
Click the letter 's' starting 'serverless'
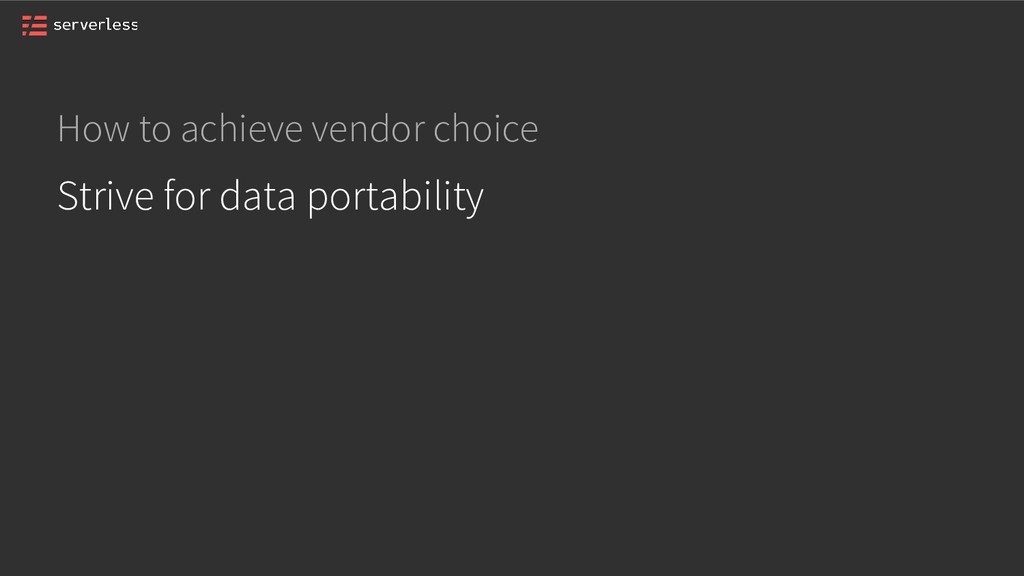tap(57, 26)
